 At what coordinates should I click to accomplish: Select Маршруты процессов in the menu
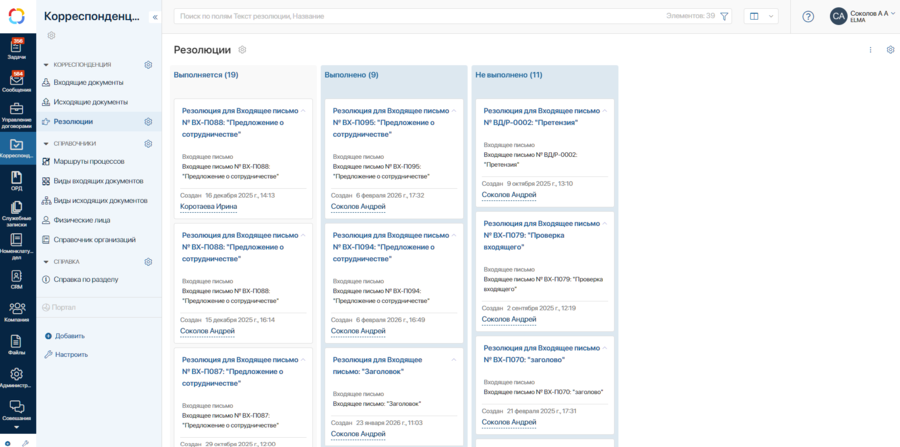click(x=89, y=161)
